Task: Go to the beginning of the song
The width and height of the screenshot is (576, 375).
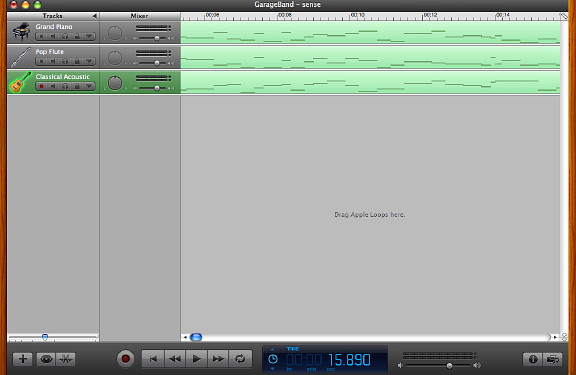Action: (153, 359)
